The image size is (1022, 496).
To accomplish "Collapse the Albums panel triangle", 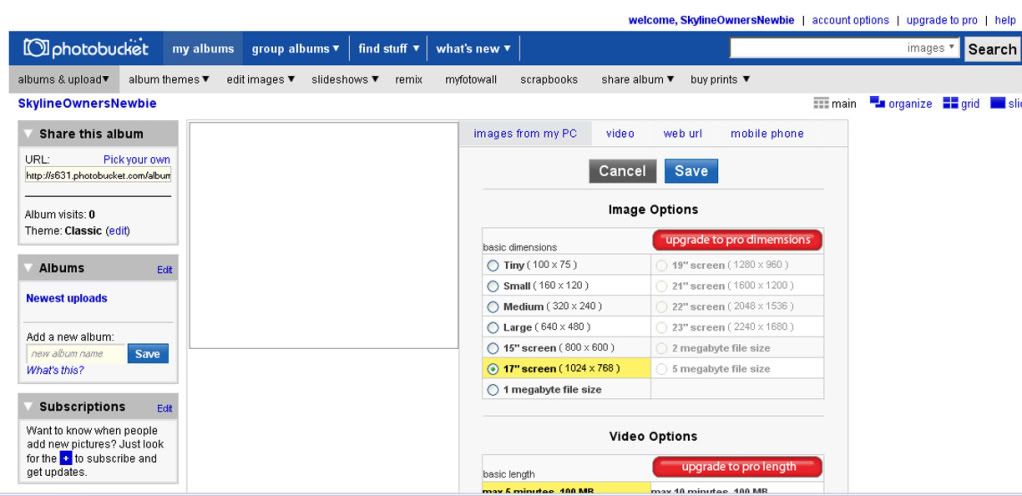I will (28, 268).
